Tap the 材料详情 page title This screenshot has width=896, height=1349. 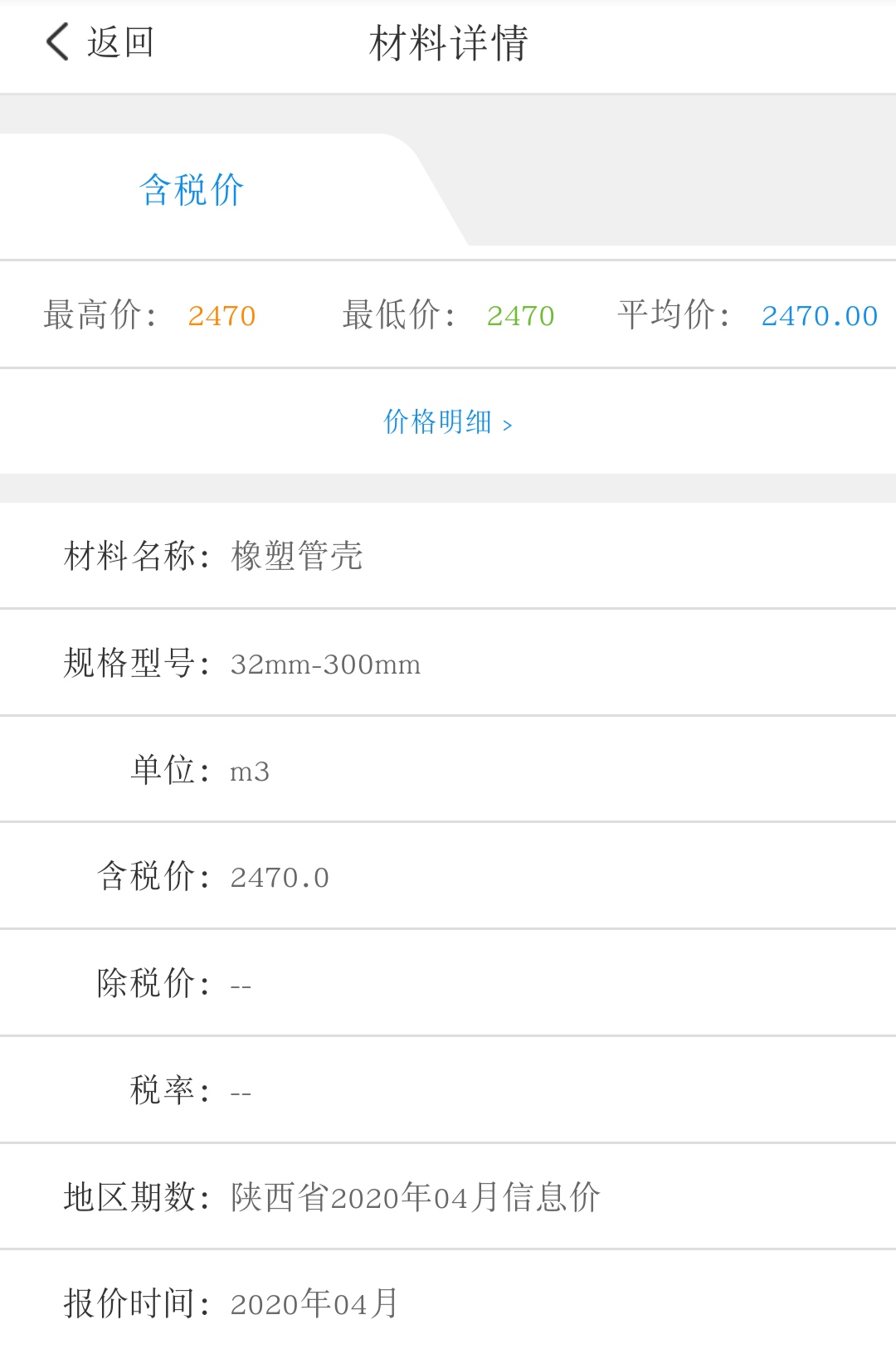point(448,43)
